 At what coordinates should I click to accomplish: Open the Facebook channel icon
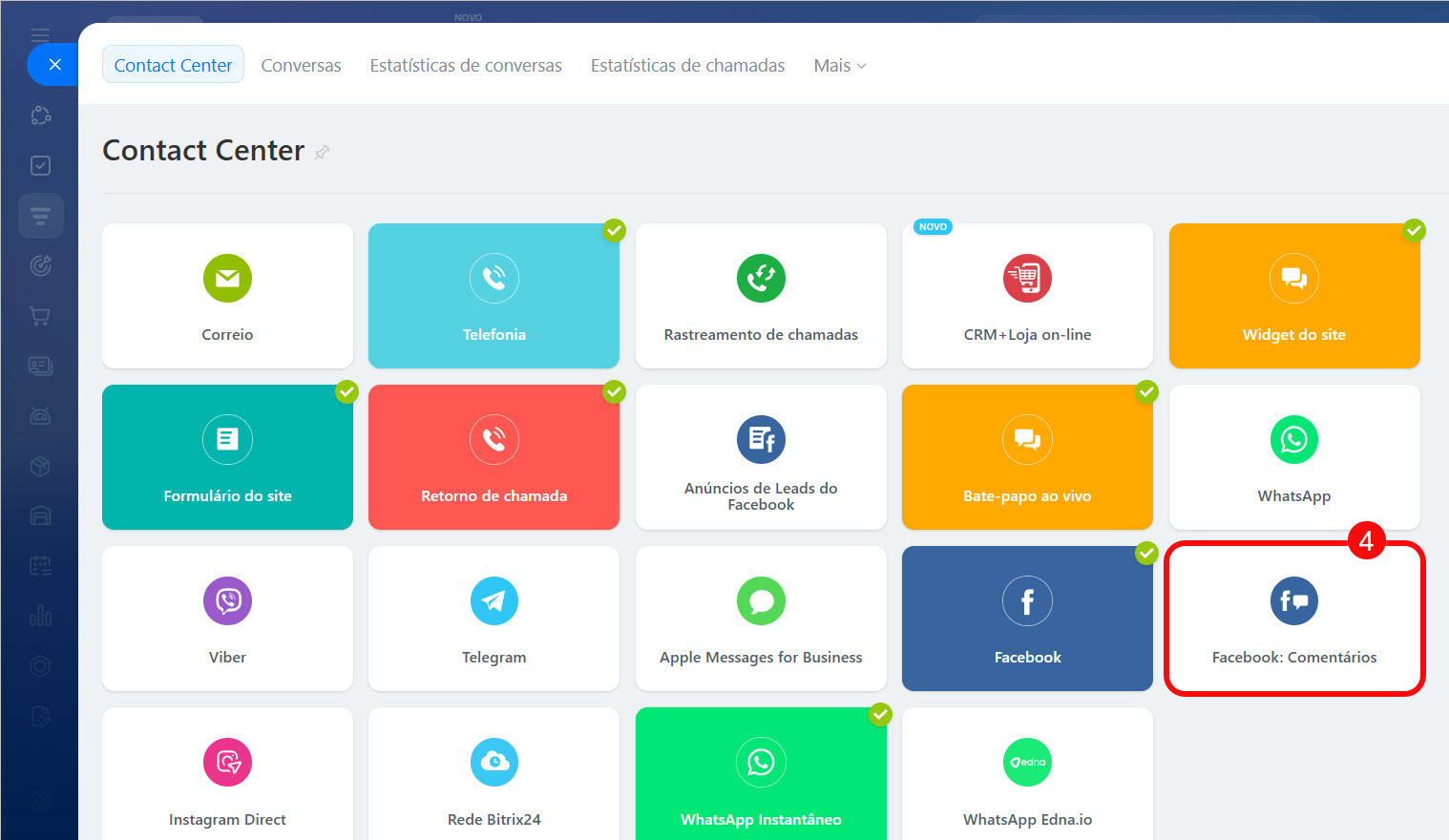click(x=1027, y=600)
